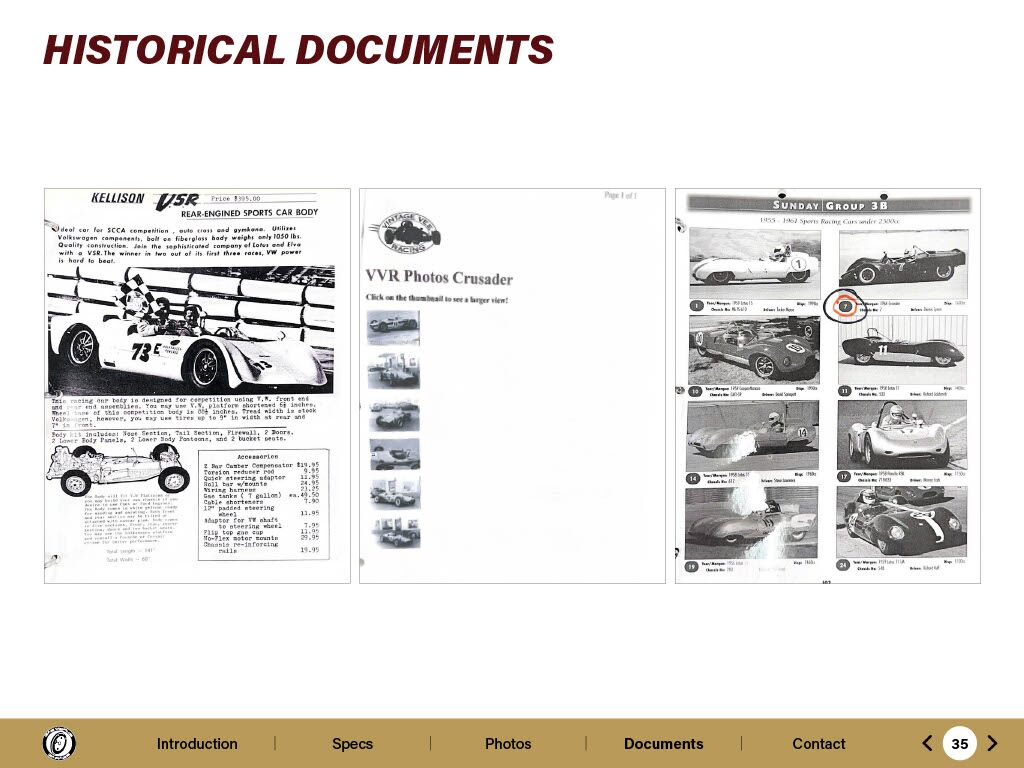Click the VVR Photos Crusader heading
The image size is (1024, 768).
coord(438,278)
